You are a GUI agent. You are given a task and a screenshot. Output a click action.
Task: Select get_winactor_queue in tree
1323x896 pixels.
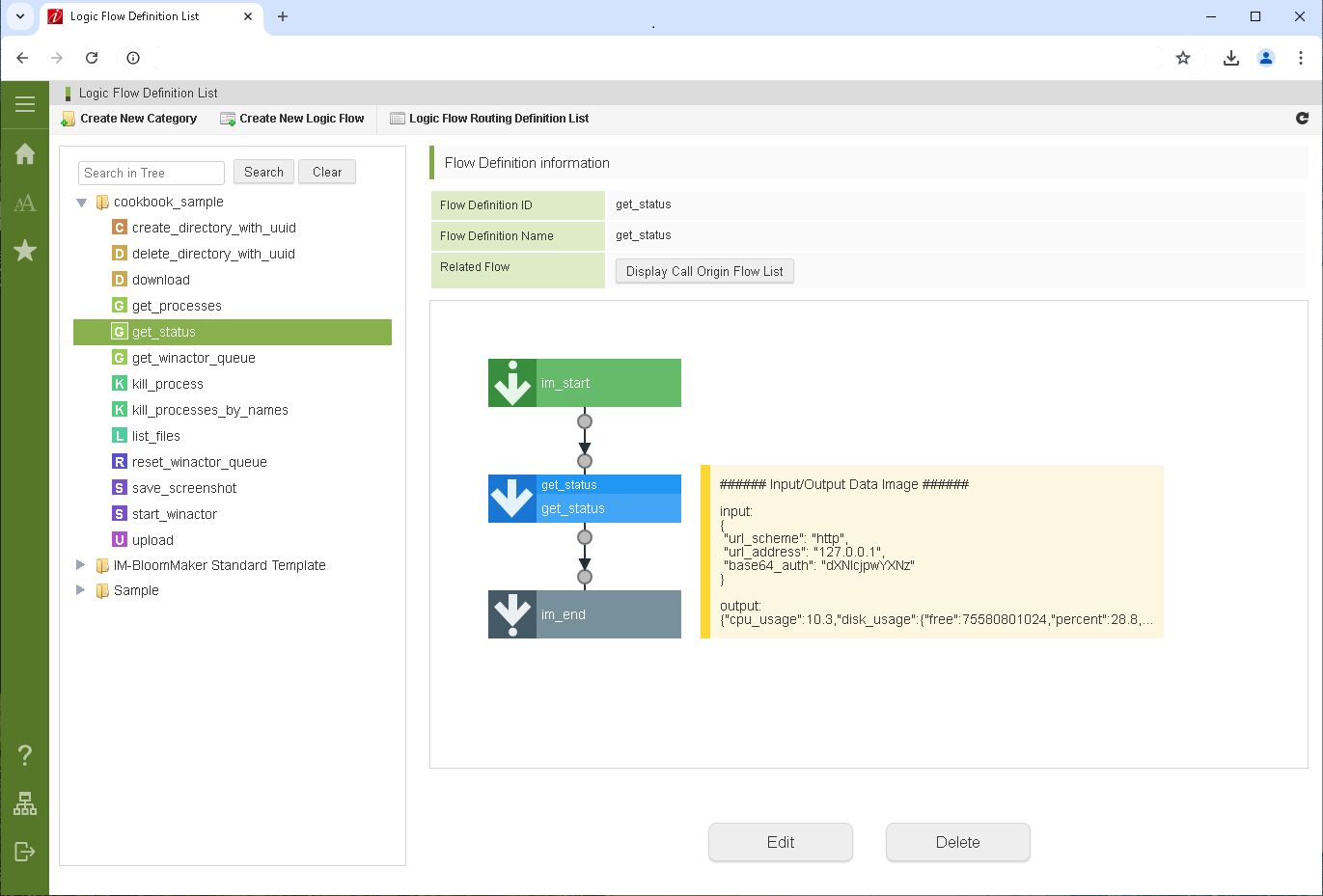(x=194, y=358)
